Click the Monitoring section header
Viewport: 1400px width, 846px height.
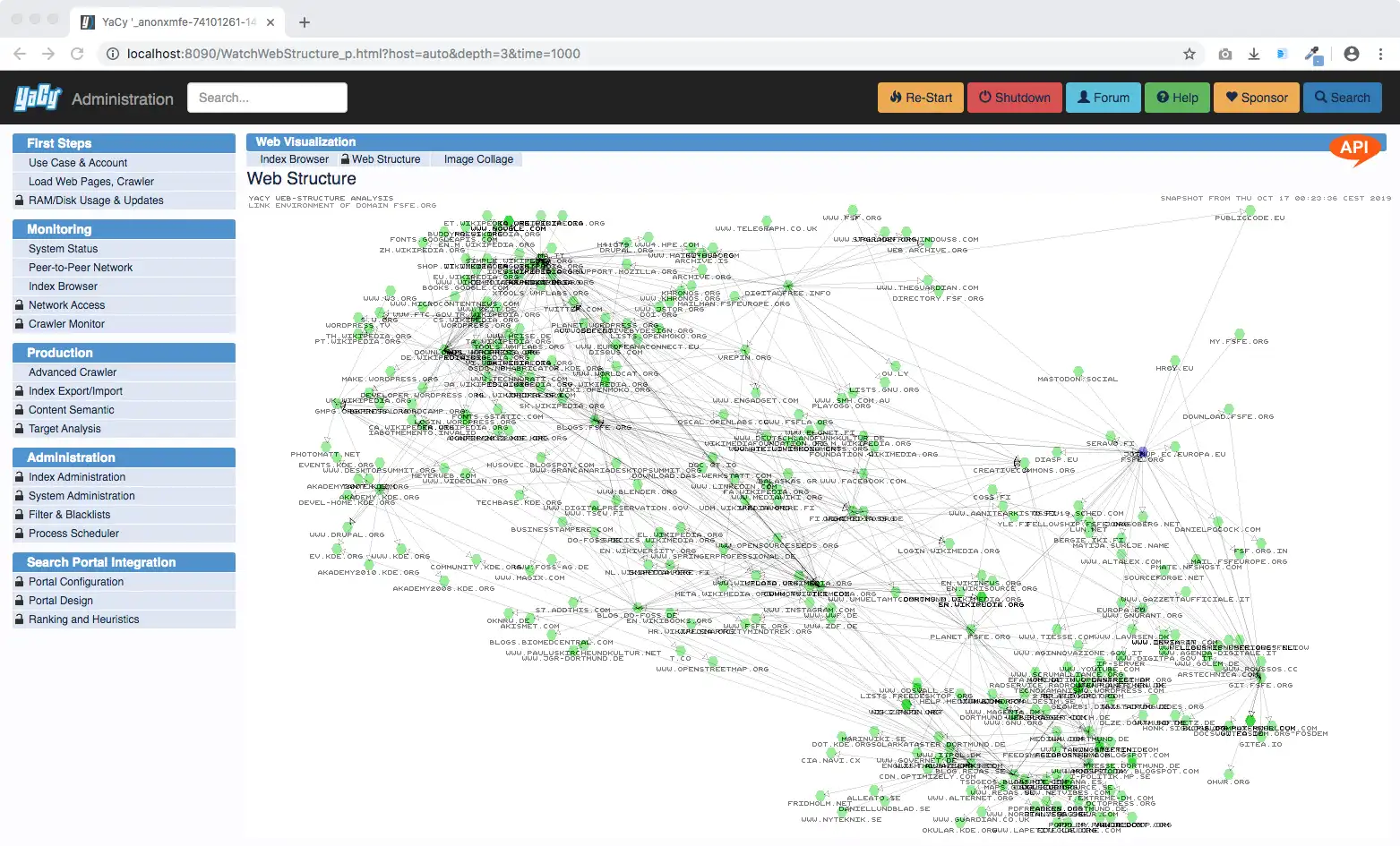click(125, 229)
